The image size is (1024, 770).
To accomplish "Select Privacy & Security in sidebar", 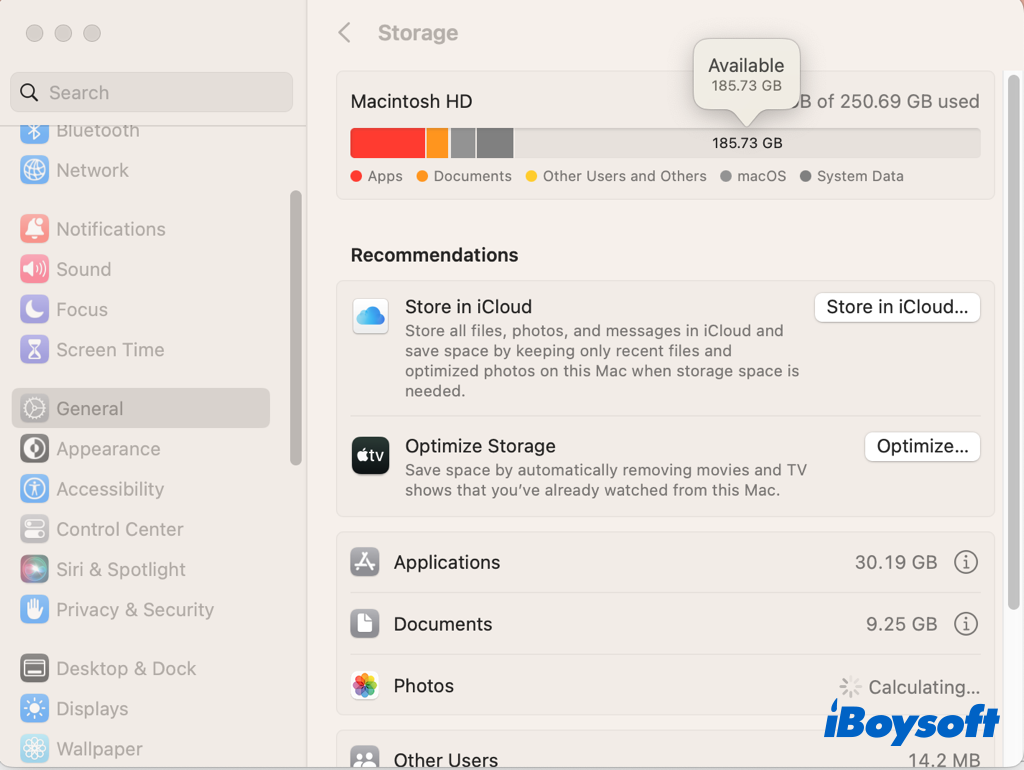I will [x=134, y=609].
